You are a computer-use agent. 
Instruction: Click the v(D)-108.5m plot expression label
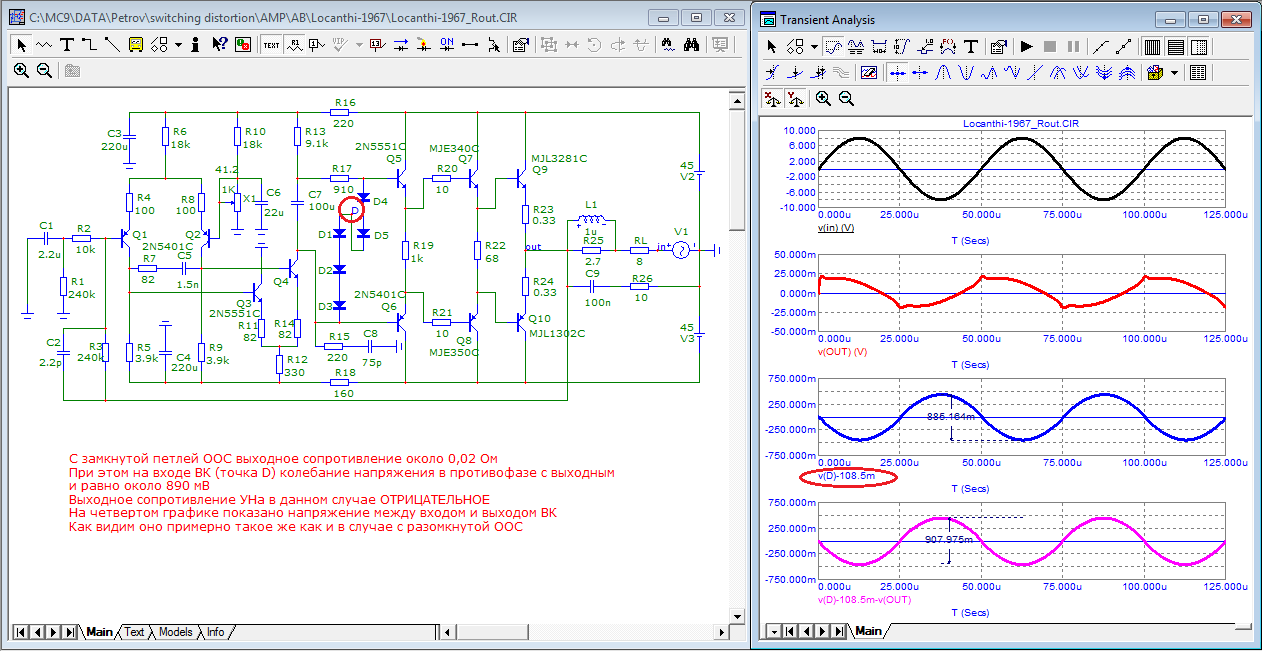click(x=848, y=477)
